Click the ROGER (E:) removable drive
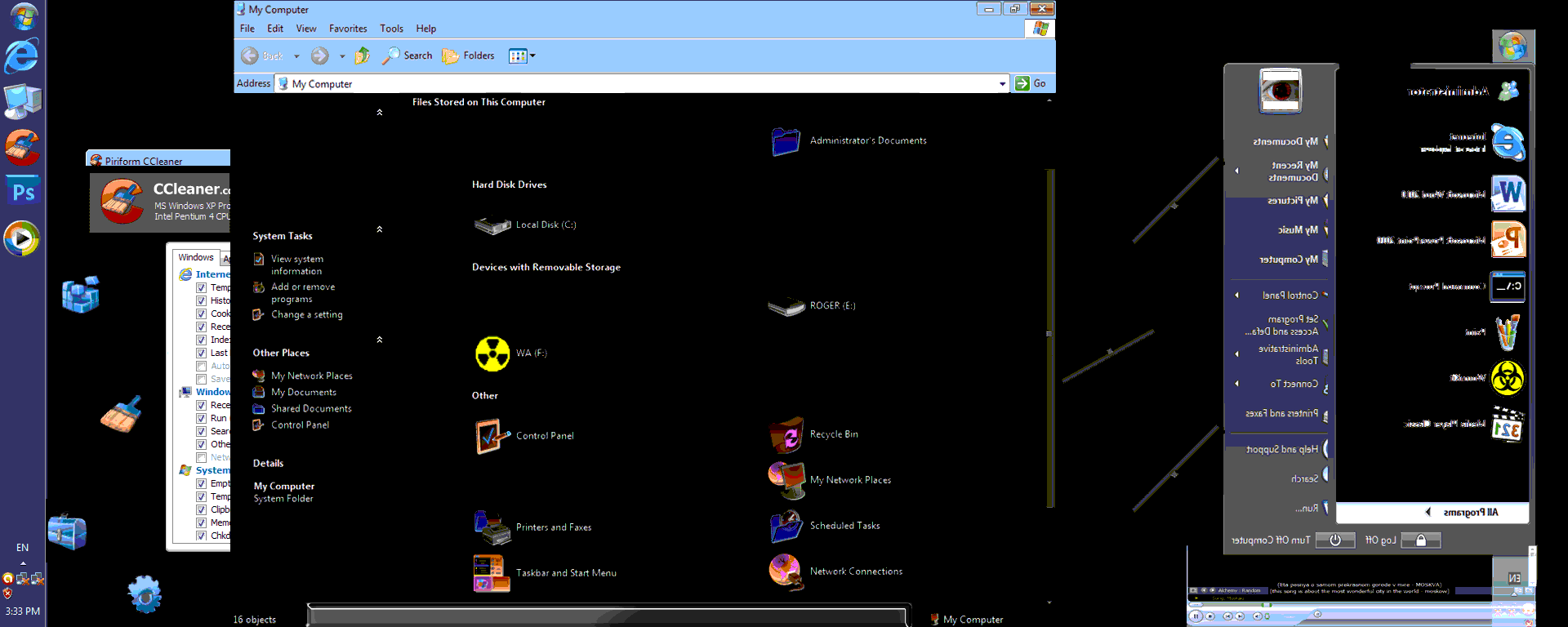 coord(786,306)
